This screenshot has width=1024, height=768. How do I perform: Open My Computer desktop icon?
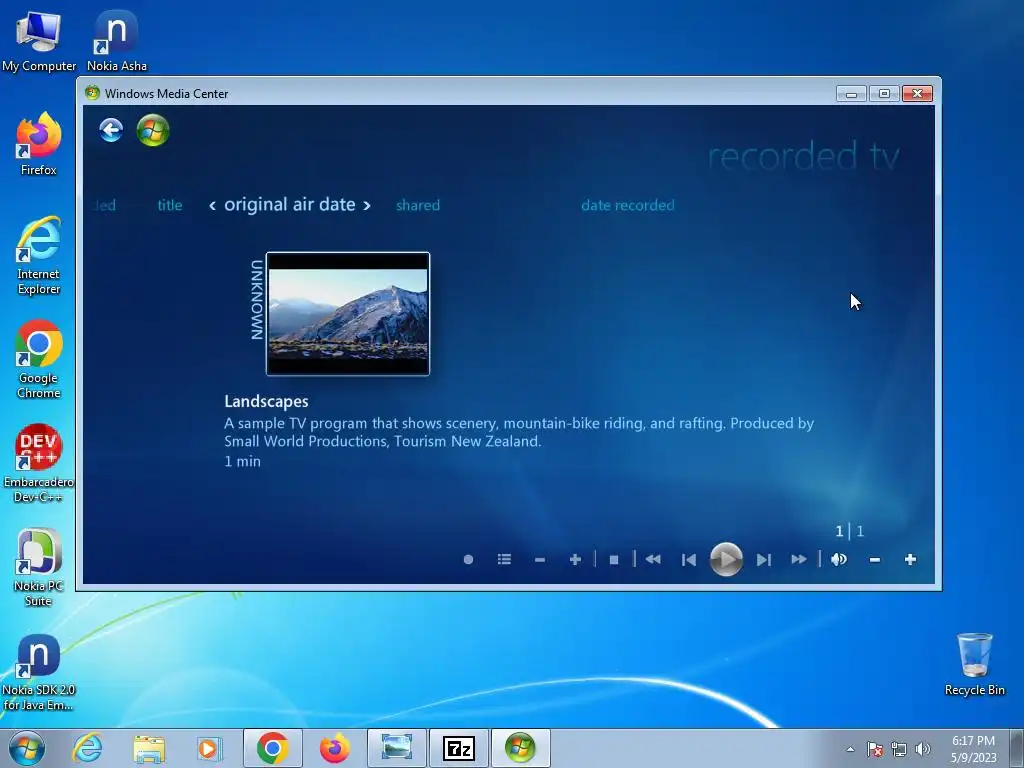(39, 40)
